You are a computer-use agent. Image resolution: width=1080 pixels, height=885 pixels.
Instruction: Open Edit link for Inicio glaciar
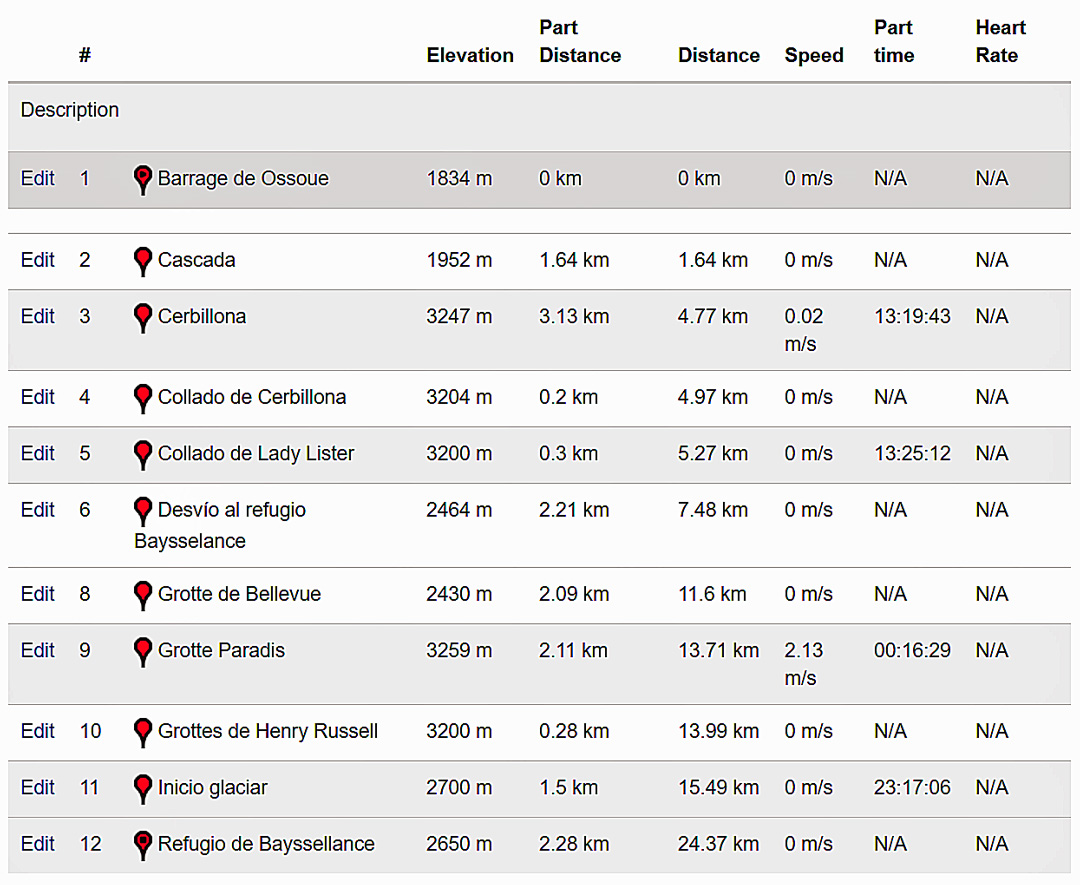37,787
